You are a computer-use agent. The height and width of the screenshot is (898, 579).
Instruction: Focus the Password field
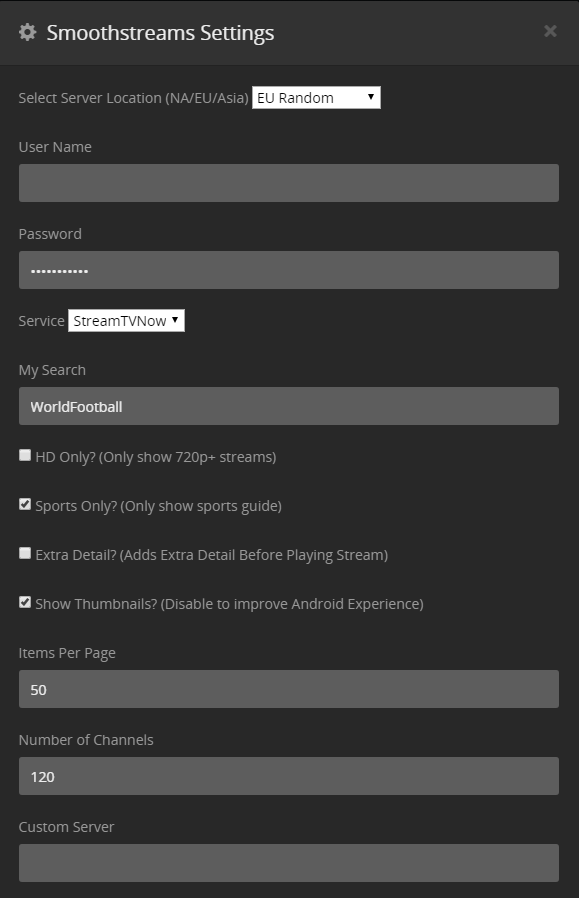point(289,270)
